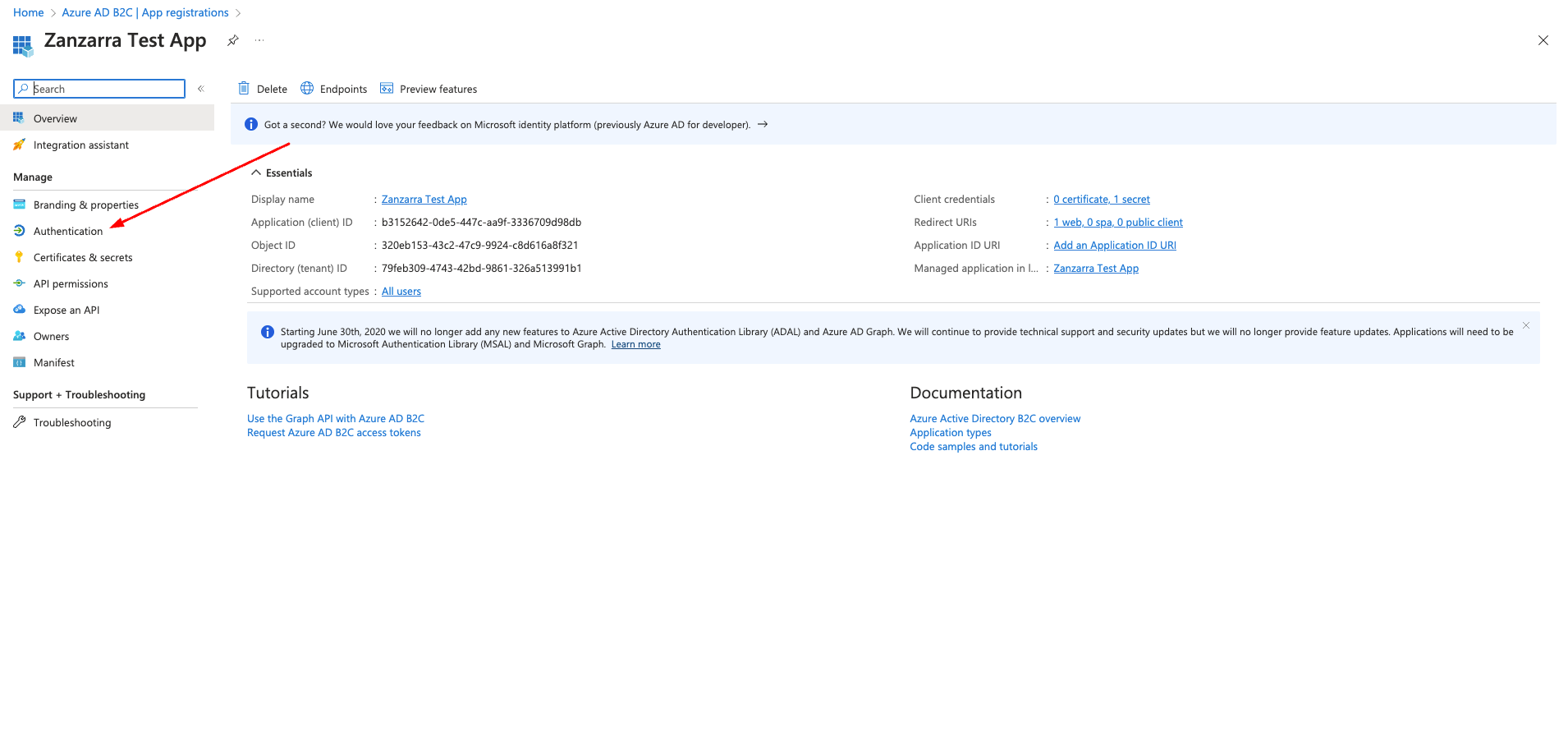Select the Directory (tenant) ID value

tap(482, 268)
